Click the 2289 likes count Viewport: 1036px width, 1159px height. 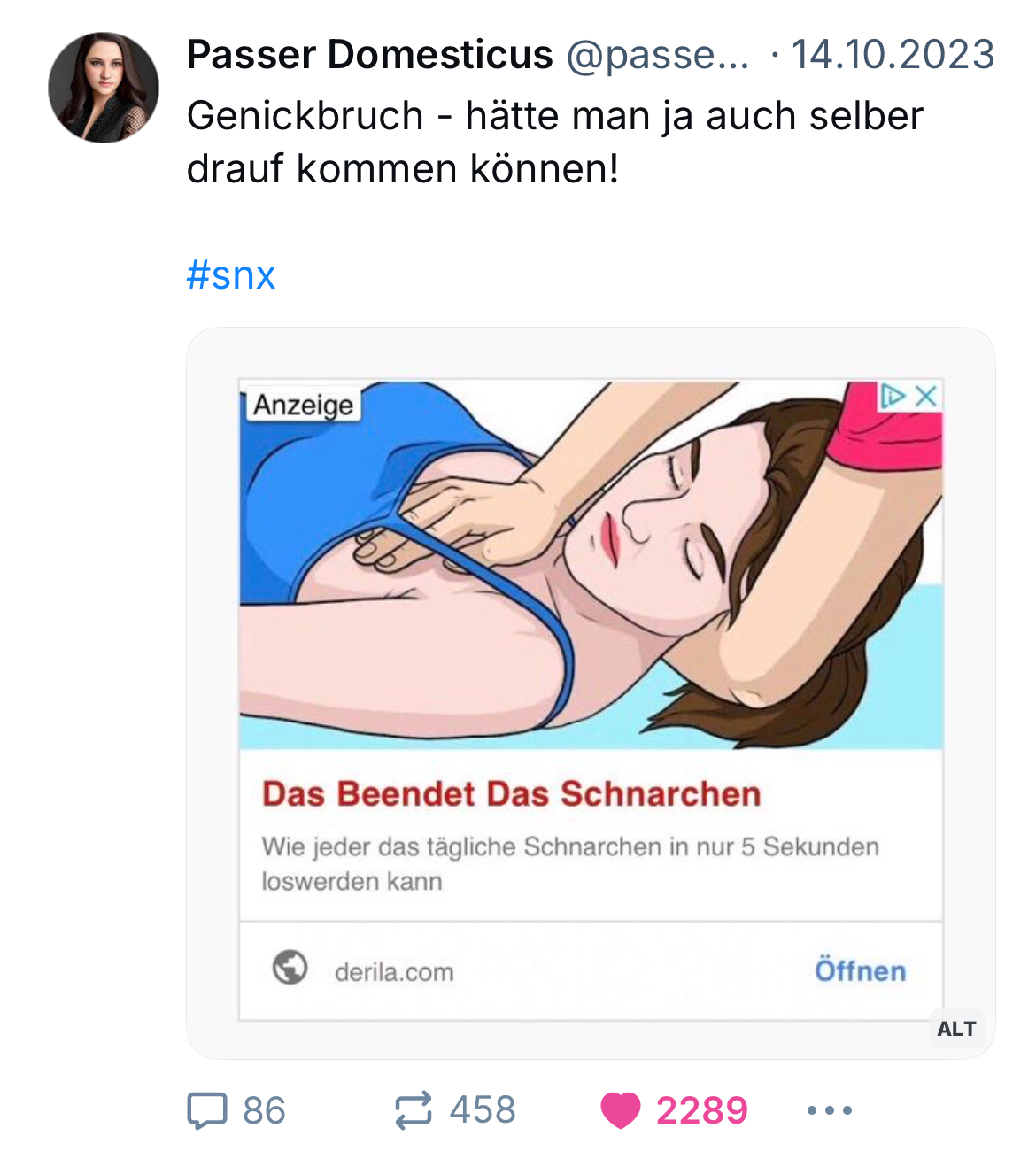[701, 1110]
